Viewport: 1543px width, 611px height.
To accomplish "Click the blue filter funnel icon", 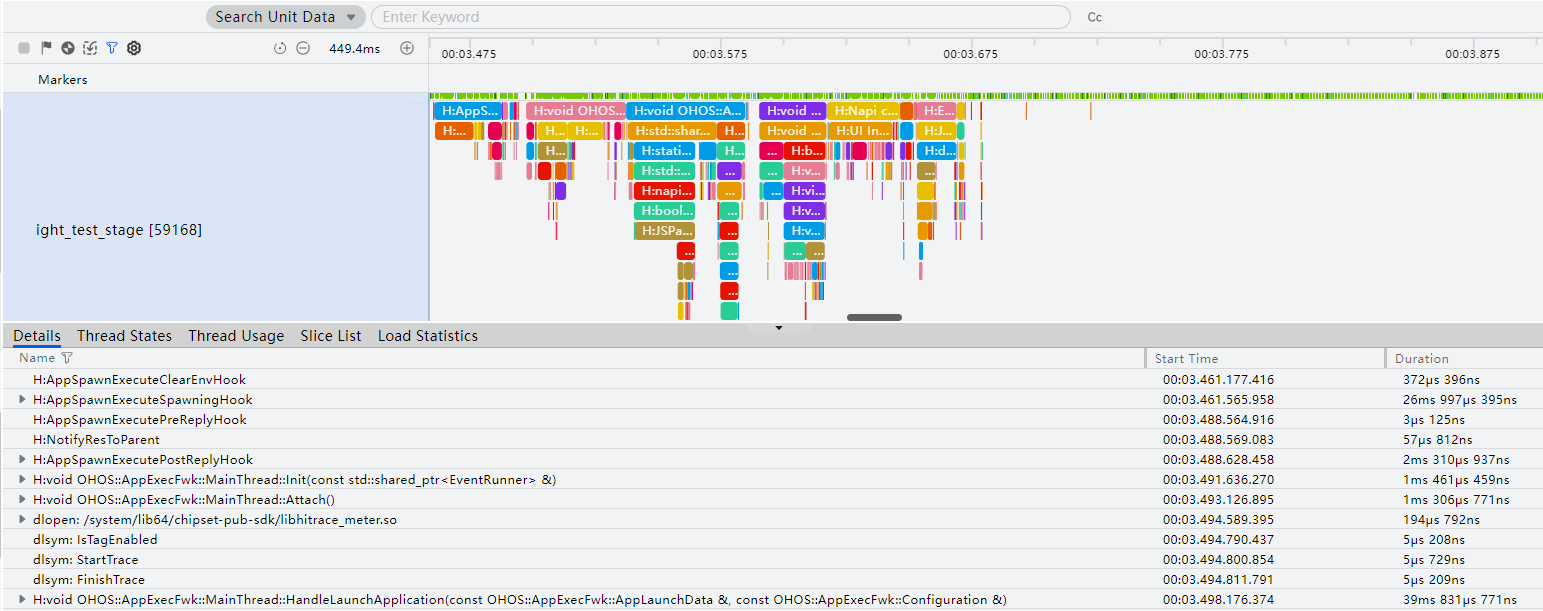I will 112,47.
